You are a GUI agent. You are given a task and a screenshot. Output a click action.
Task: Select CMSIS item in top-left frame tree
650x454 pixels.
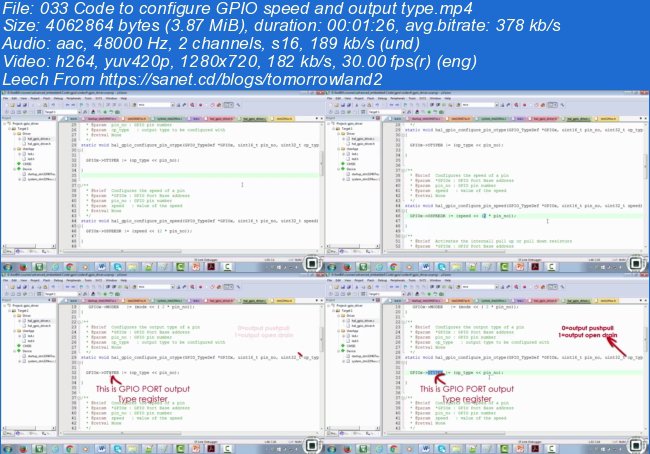click(27, 164)
